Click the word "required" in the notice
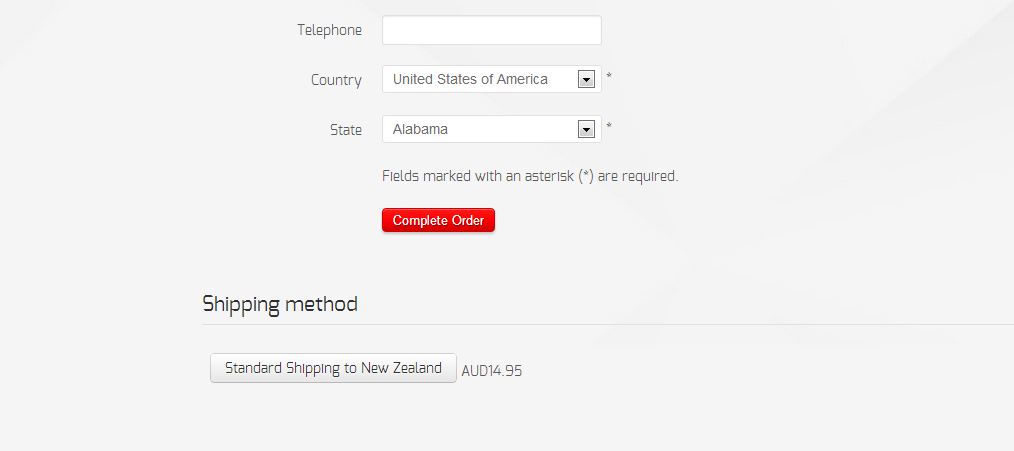 pyautogui.click(x=650, y=176)
